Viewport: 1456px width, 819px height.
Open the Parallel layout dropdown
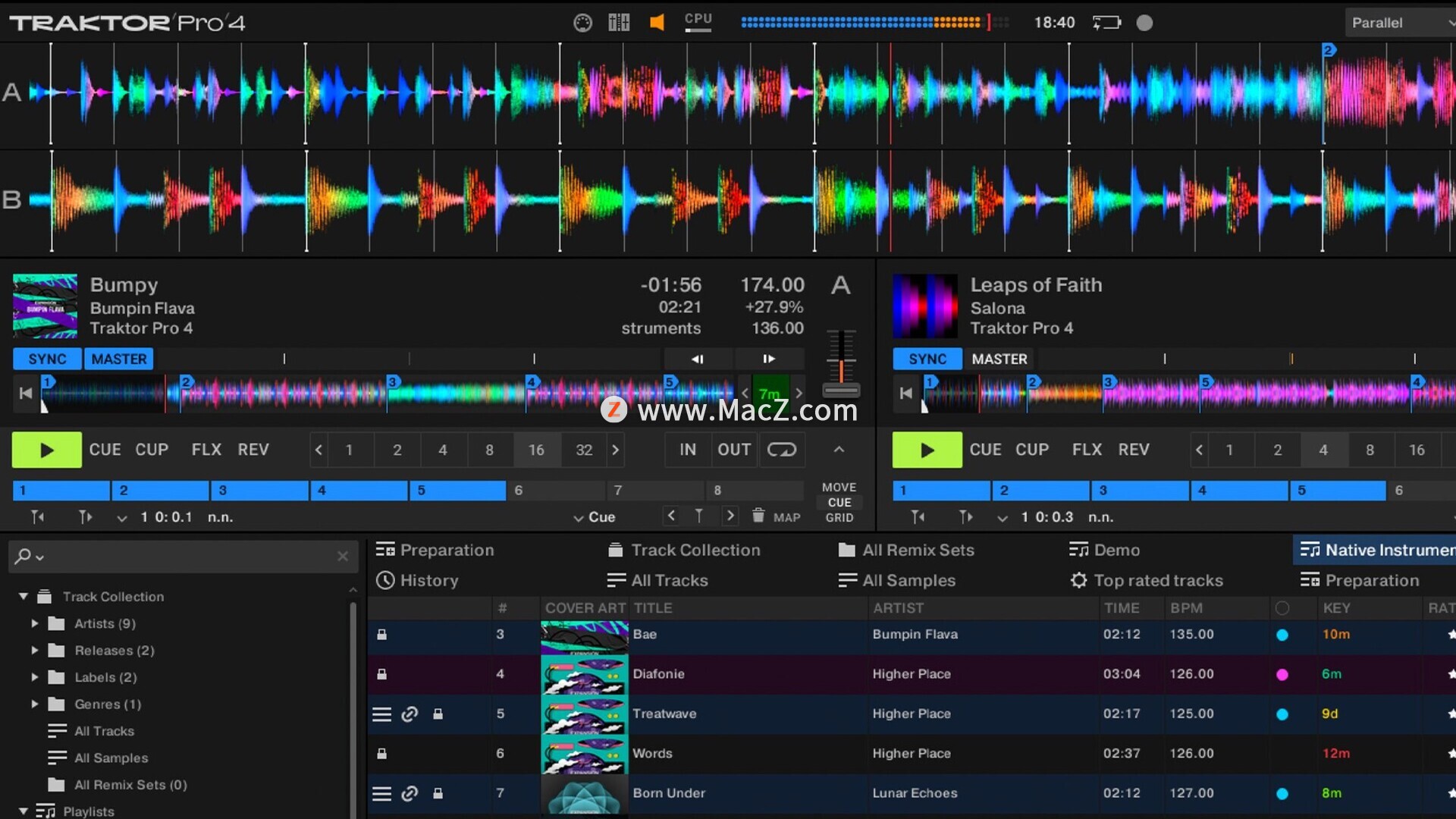(x=1401, y=23)
